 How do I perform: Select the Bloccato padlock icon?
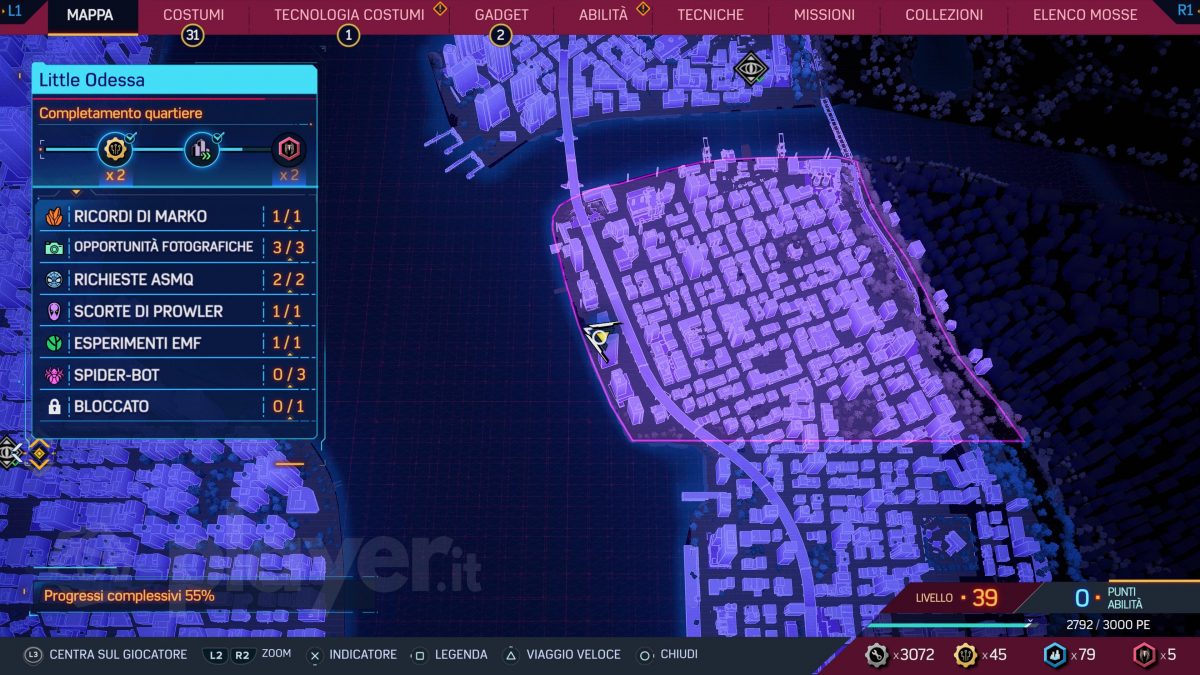pos(54,407)
